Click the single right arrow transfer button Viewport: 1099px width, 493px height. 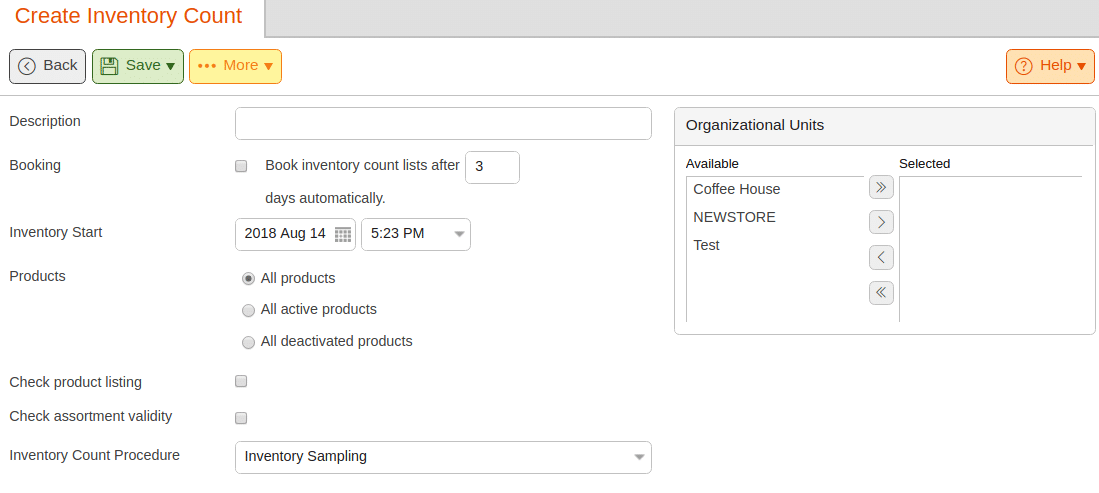[881, 222]
